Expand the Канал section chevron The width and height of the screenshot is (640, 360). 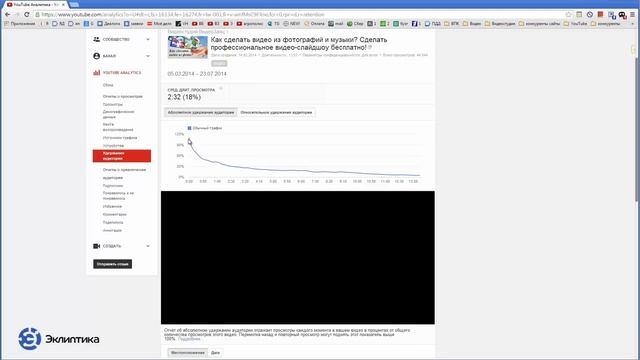(x=148, y=56)
